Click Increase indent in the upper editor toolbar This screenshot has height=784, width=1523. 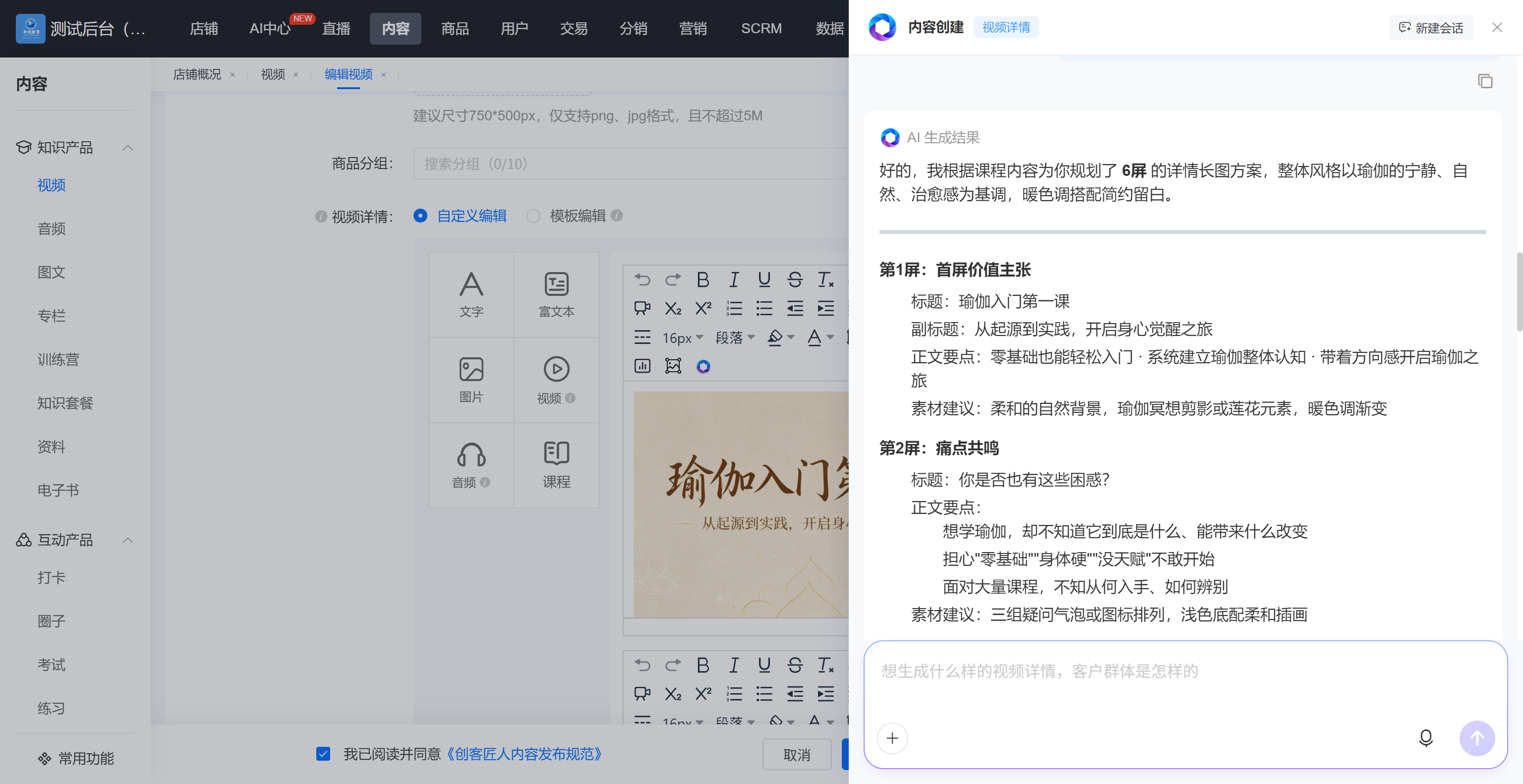(x=825, y=308)
